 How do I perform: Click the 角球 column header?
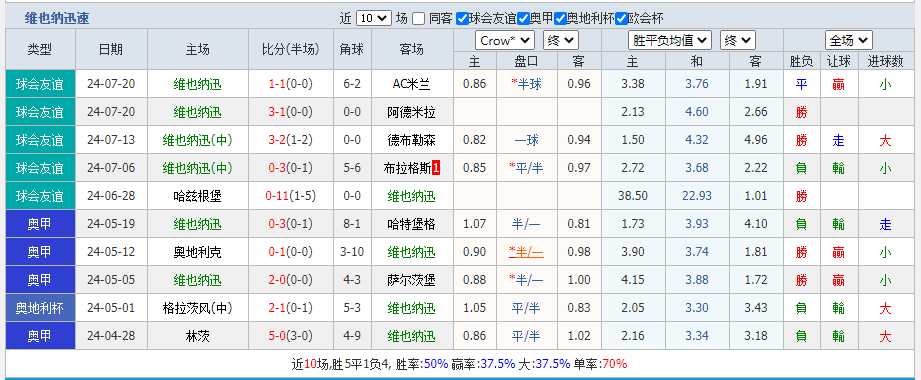coord(352,49)
